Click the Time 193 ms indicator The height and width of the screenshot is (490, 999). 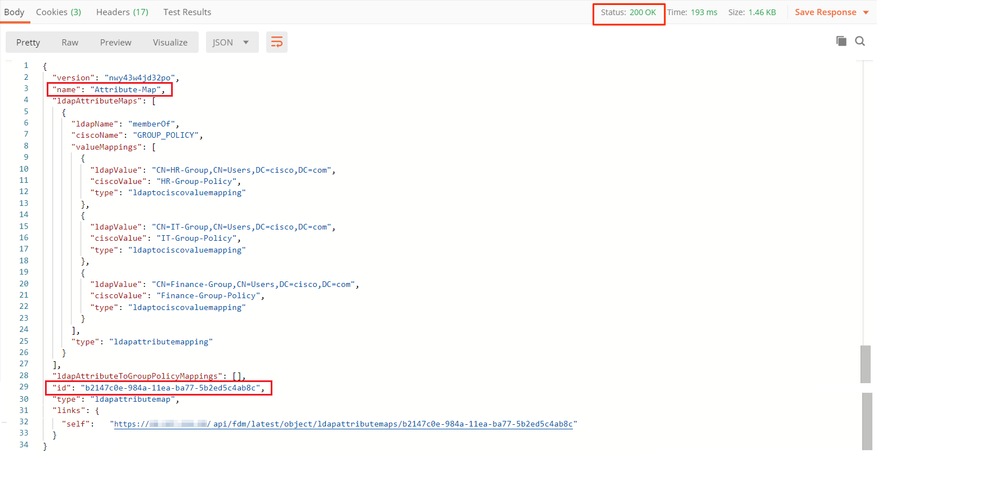[x=693, y=12]
